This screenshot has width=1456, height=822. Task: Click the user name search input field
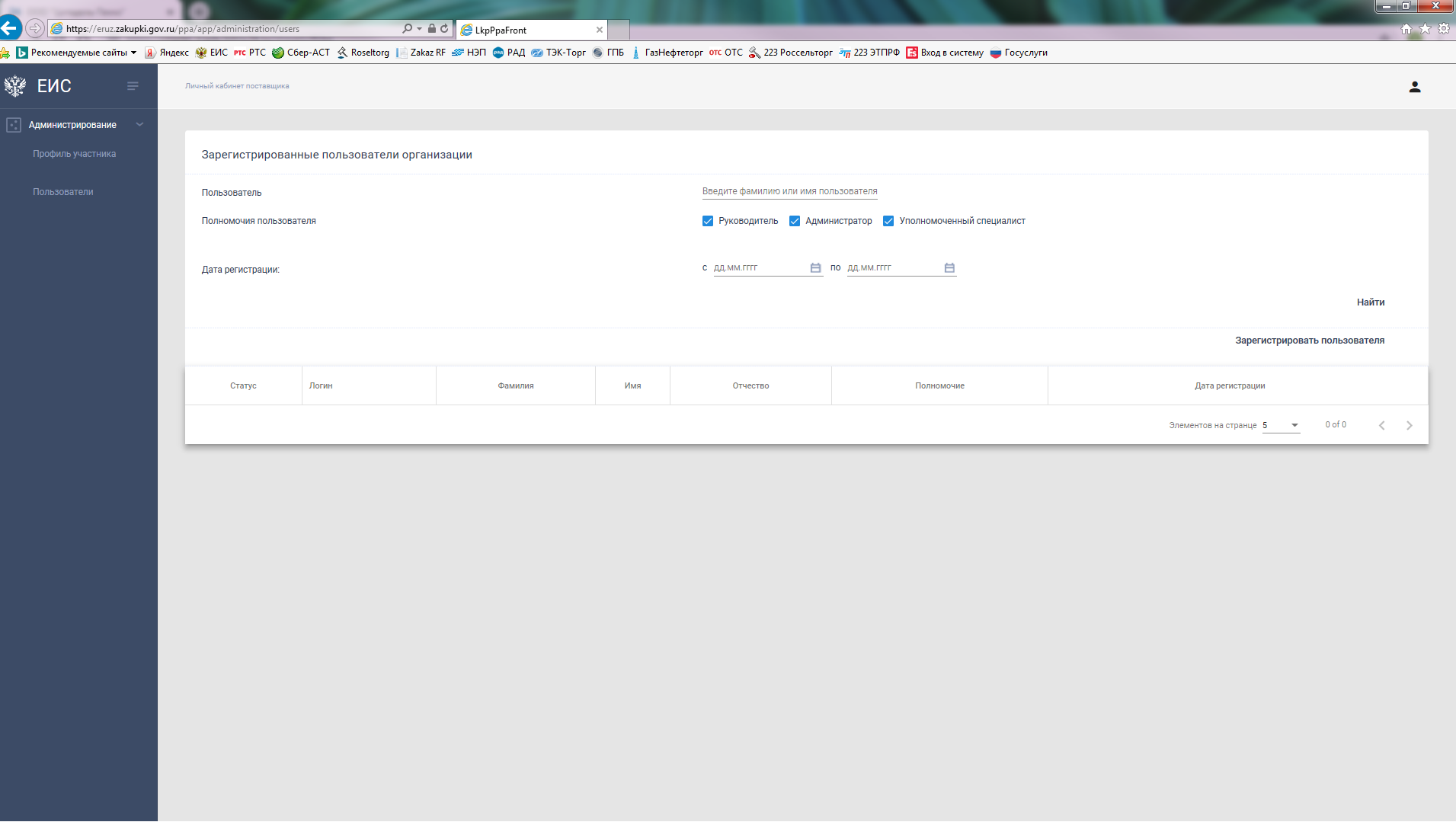(x=789, y=191)
